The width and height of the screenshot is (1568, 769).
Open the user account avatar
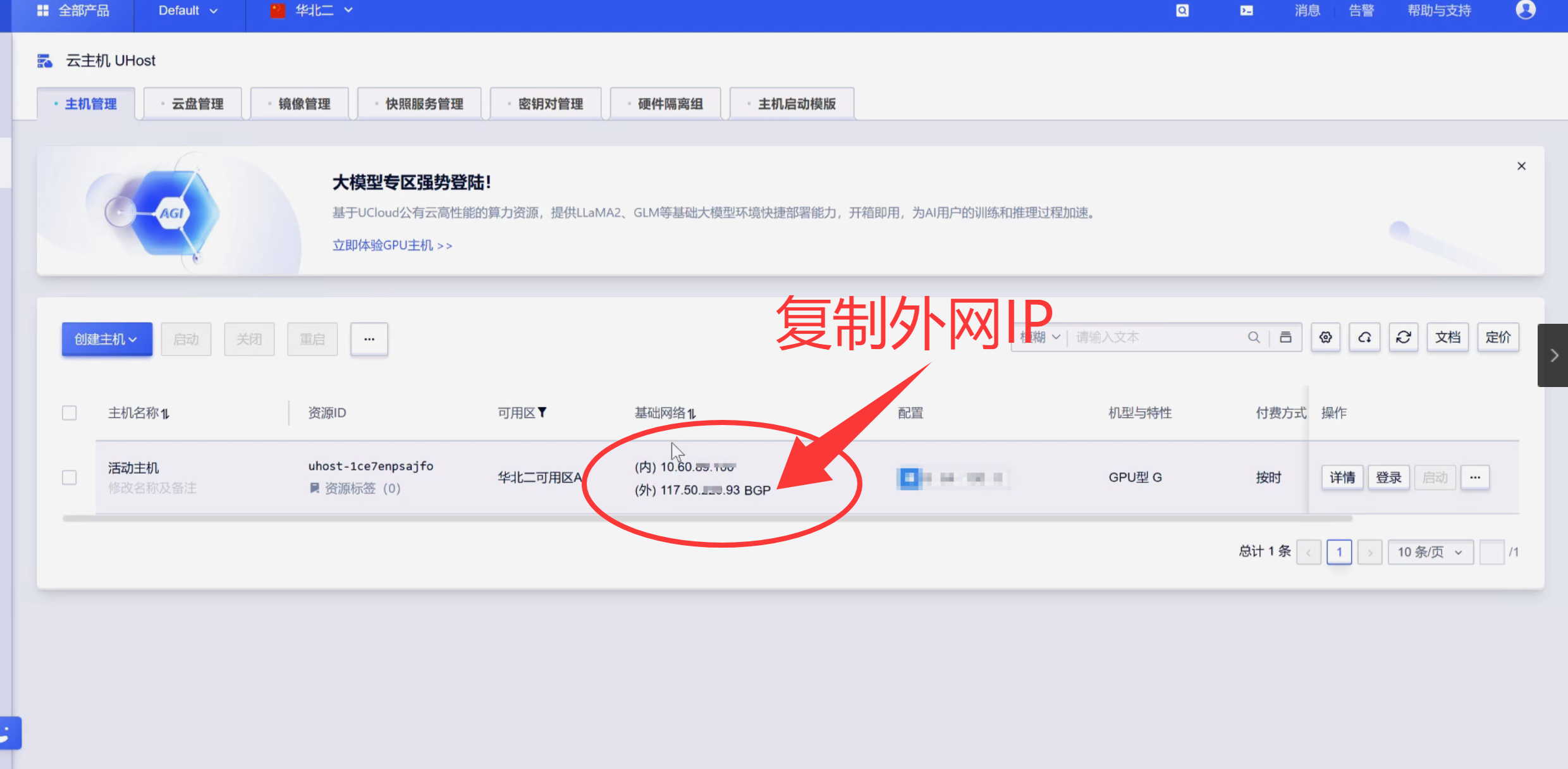click(x=1526, y=10)
